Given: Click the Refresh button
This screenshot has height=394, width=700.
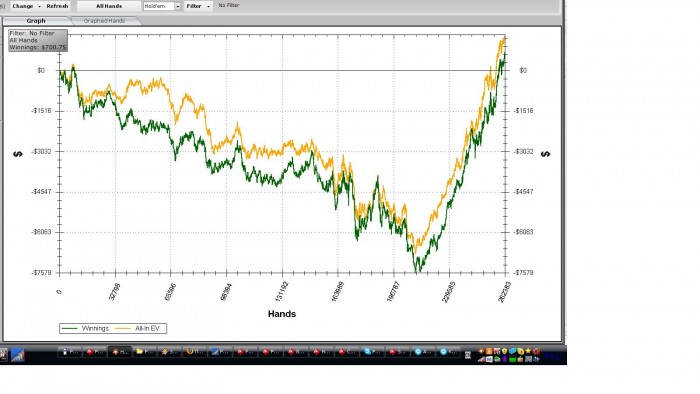Looking at the screenshot, I should pyautogui.click(x=57, y=6).
